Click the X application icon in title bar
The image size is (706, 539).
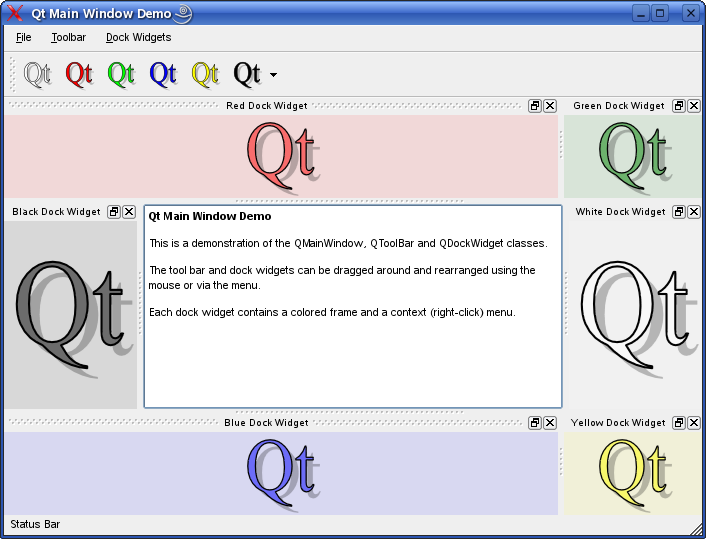point(15,13)
